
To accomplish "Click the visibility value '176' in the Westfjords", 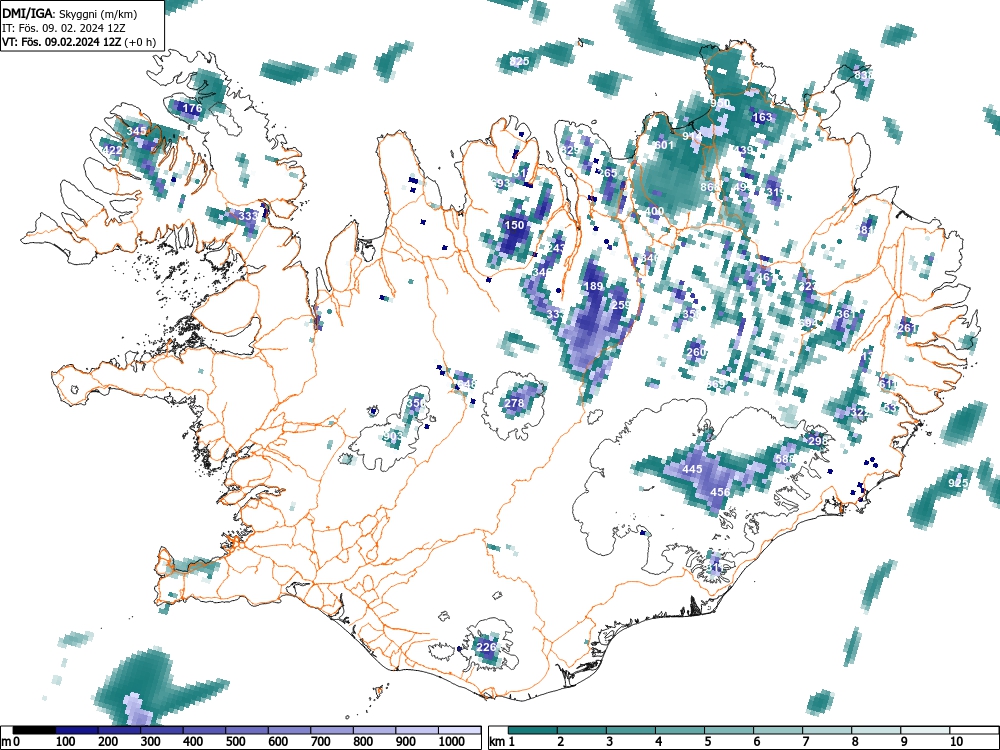I will tap(192, 108).
